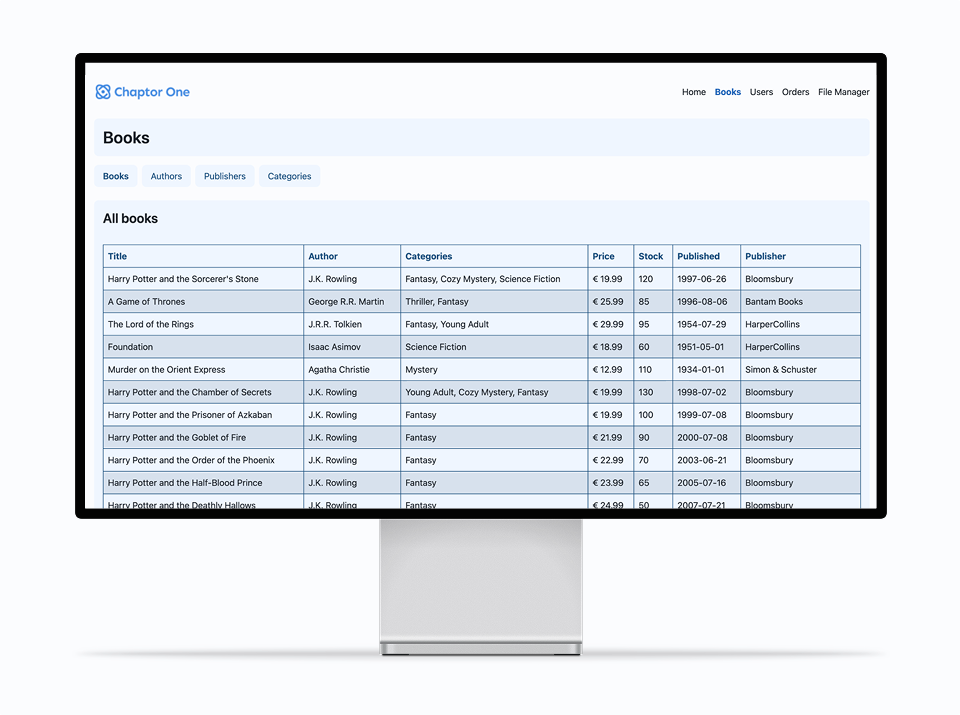Image resolution: width=960 pixels, height=715 pixels.
Task: Click the Title column header
Action: (x=118, y=256)
